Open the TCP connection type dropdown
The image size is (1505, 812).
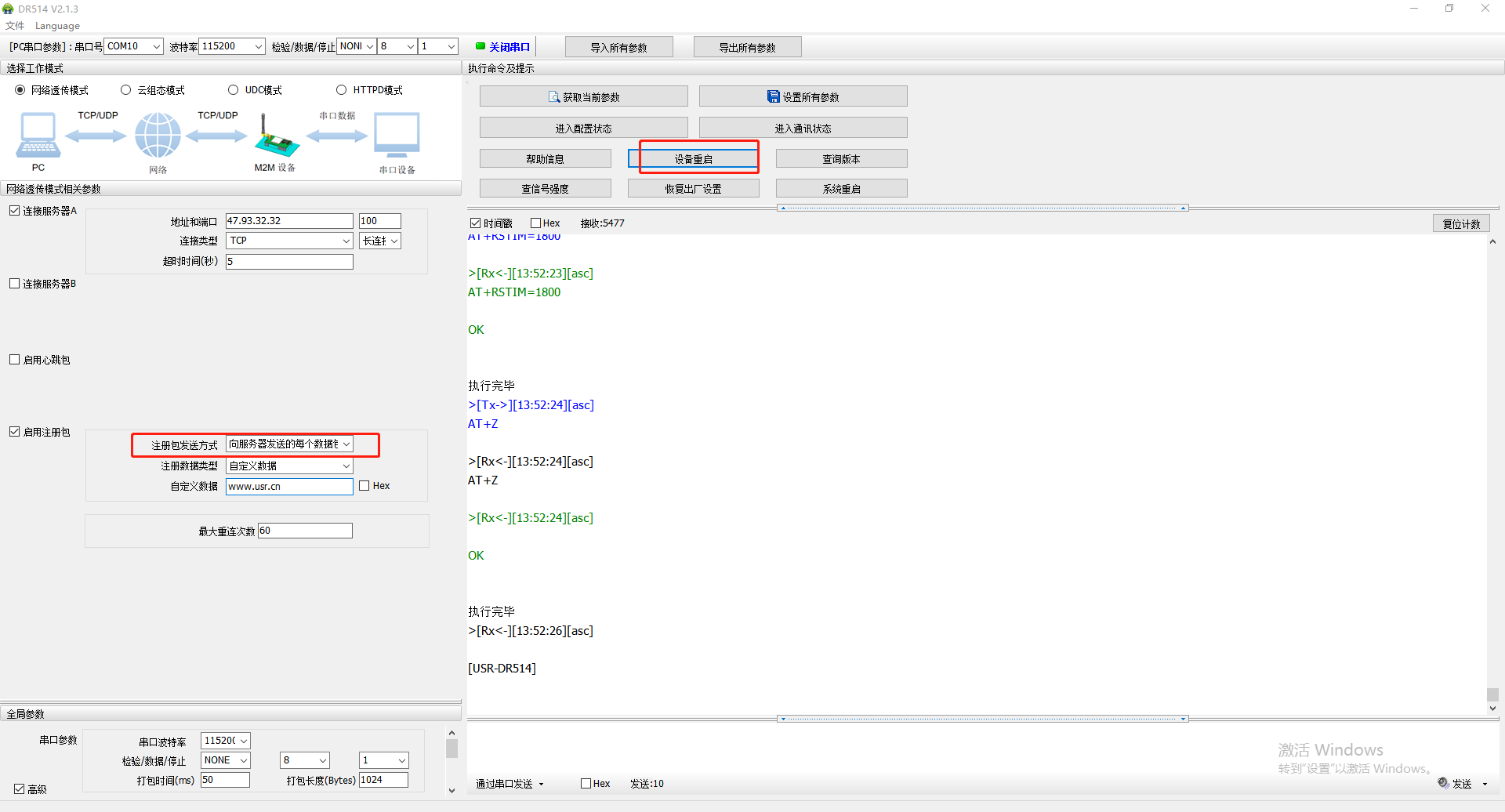click(x=346, y=241)
